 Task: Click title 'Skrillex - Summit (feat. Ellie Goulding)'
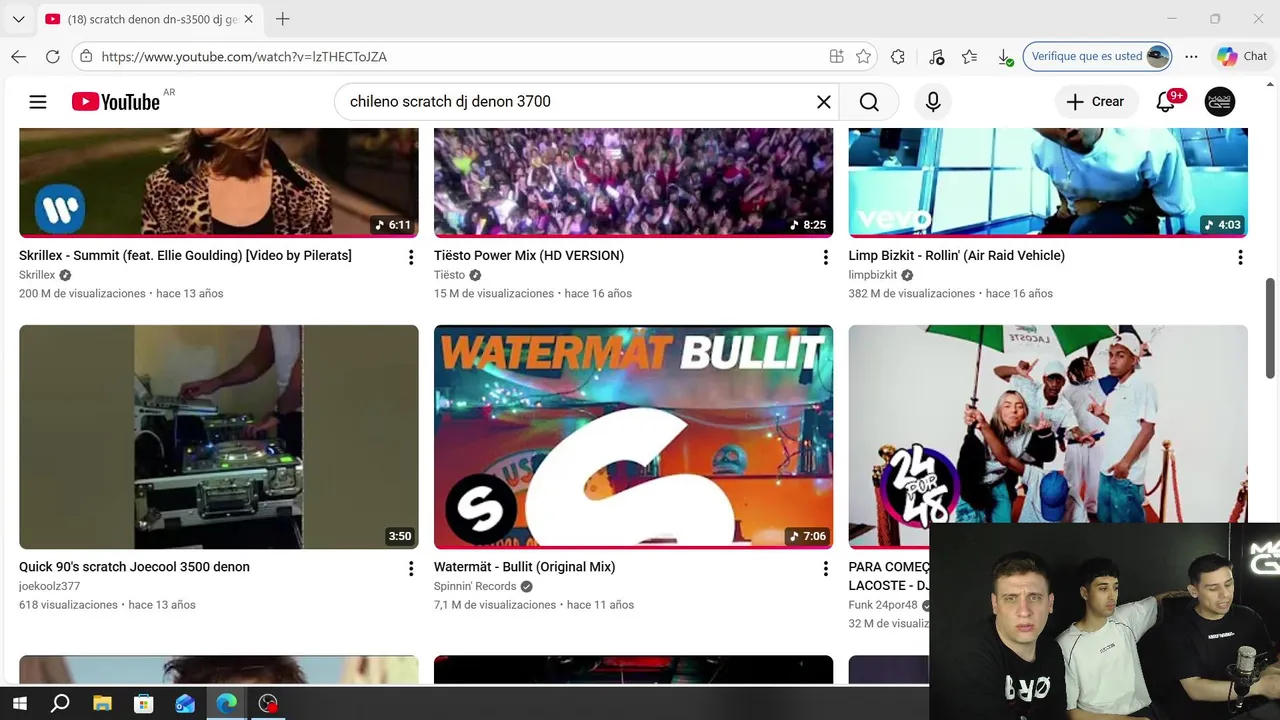click(x=185, y=256)
